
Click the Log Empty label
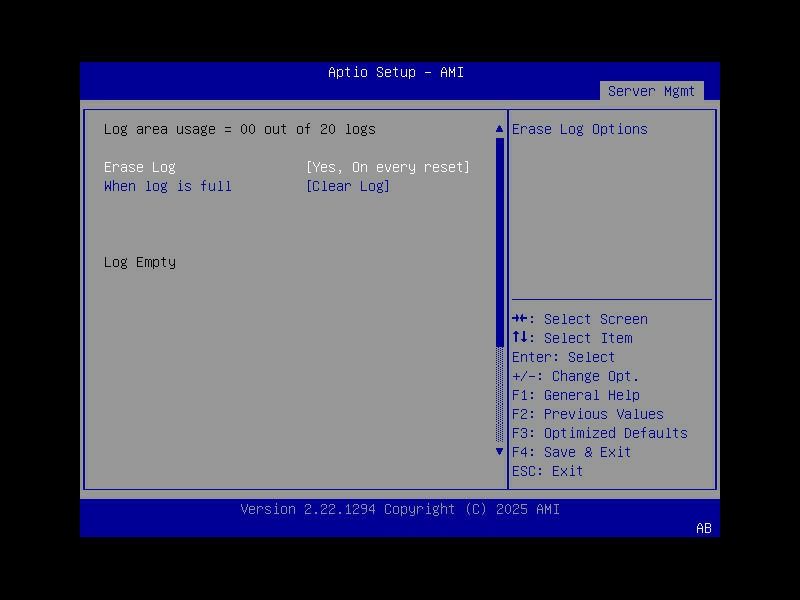139,262
